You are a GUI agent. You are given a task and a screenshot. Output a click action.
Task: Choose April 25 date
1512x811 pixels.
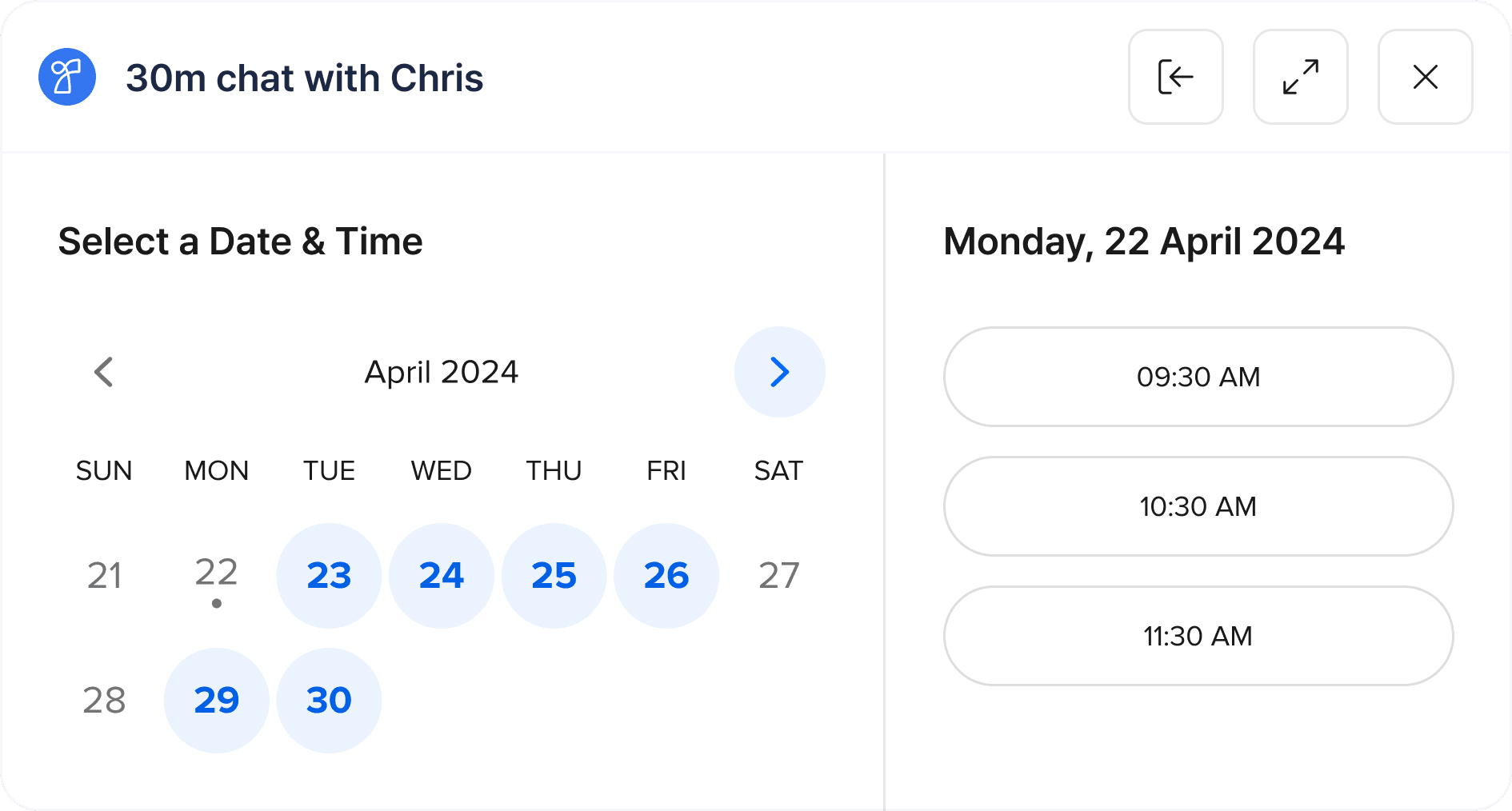coord(554,576)
